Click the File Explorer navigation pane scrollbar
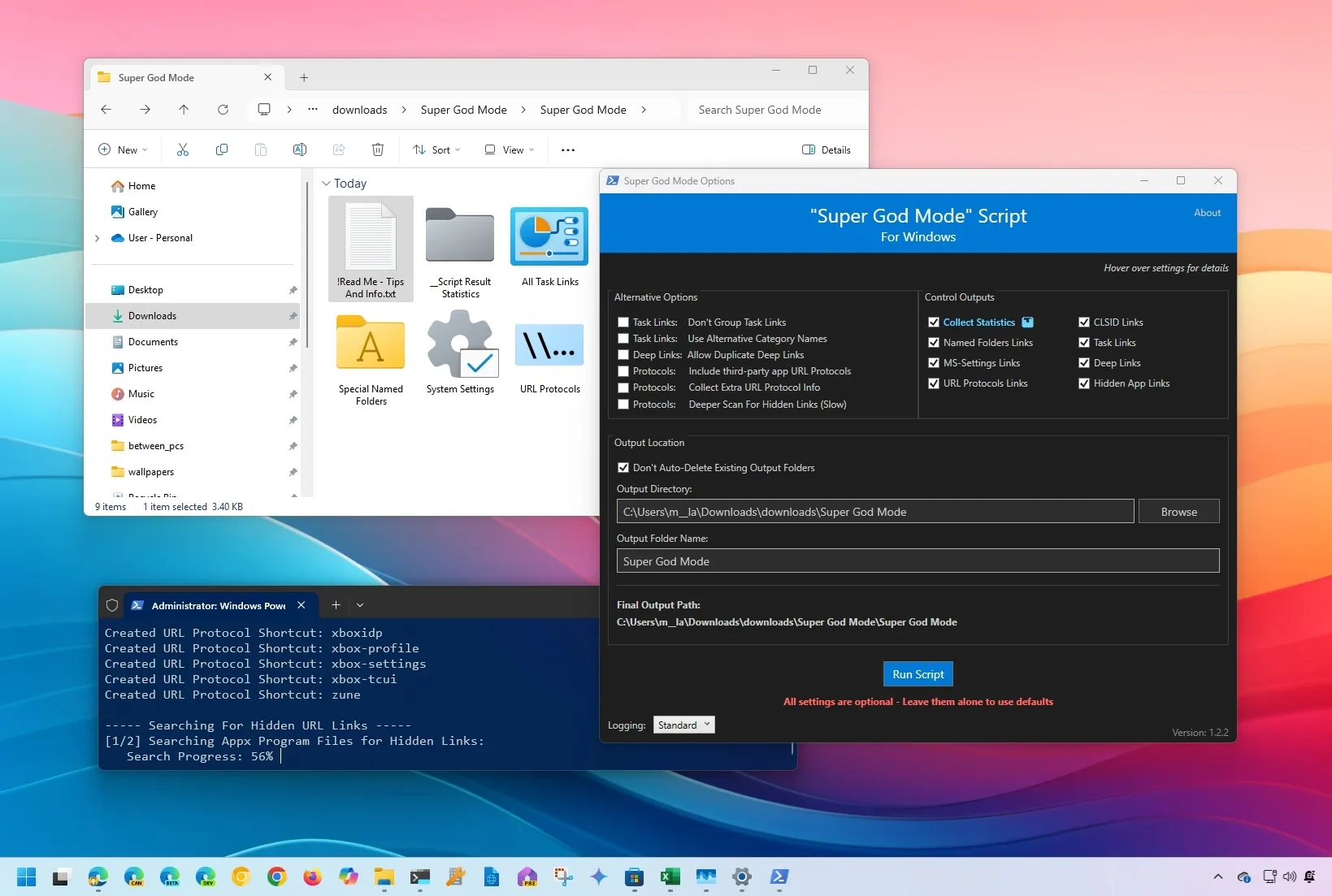 coord(307,265)
